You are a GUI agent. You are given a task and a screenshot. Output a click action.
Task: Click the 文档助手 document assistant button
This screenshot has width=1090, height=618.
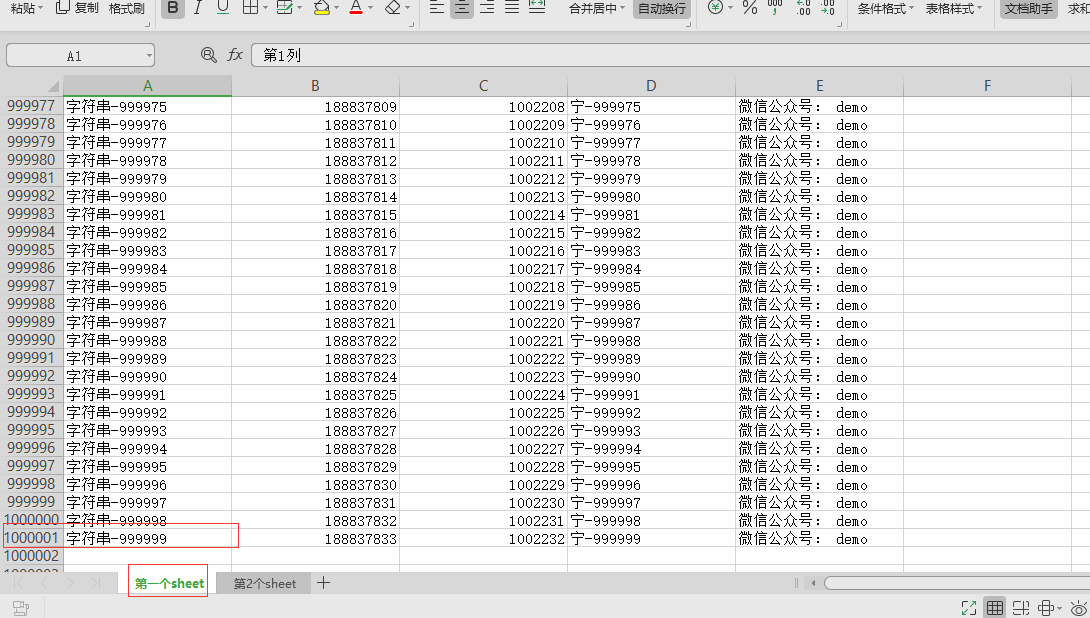[1029, 9]
